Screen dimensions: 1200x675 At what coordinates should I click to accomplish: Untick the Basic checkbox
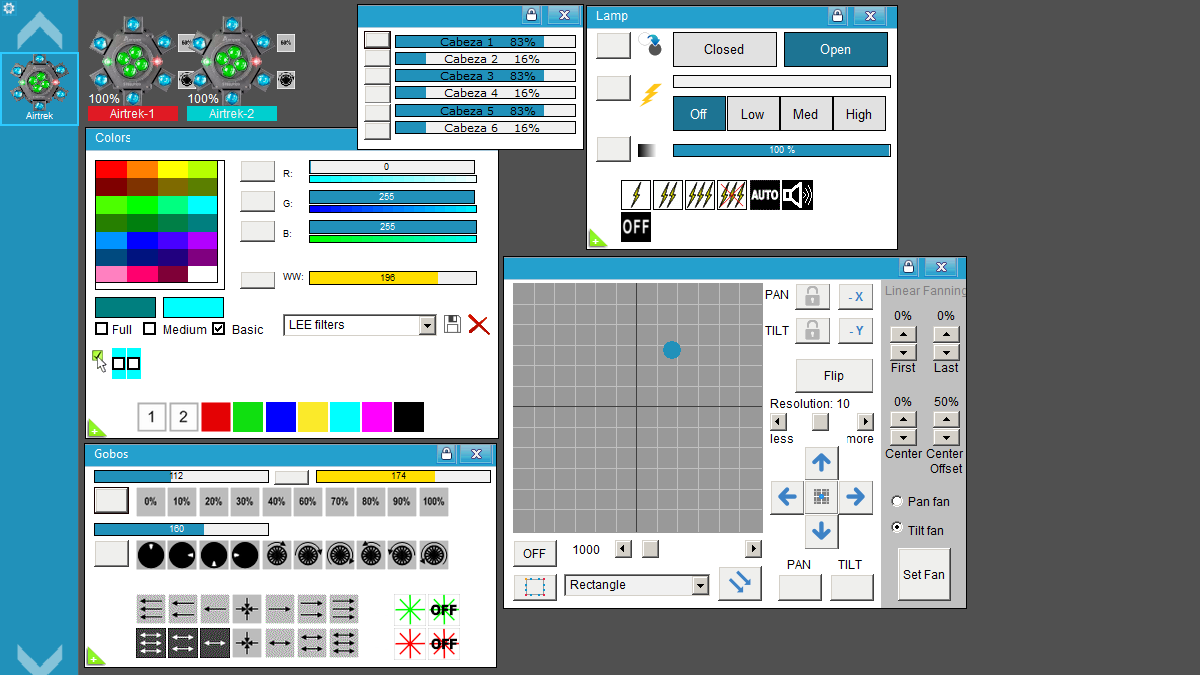[219, 328]
